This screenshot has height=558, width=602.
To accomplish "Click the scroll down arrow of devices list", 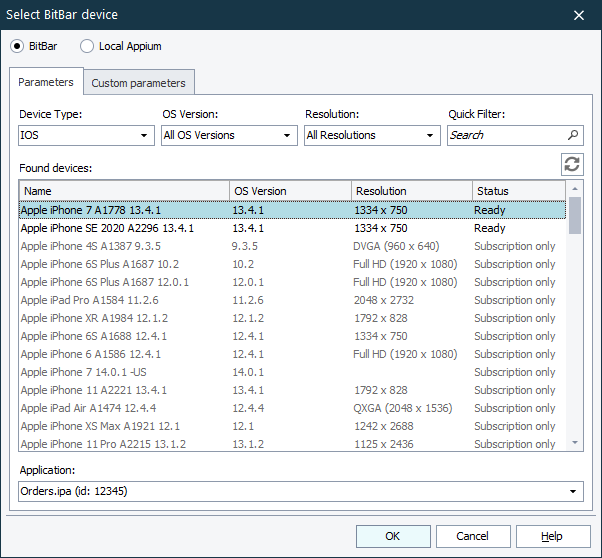I will coord(575,443).
